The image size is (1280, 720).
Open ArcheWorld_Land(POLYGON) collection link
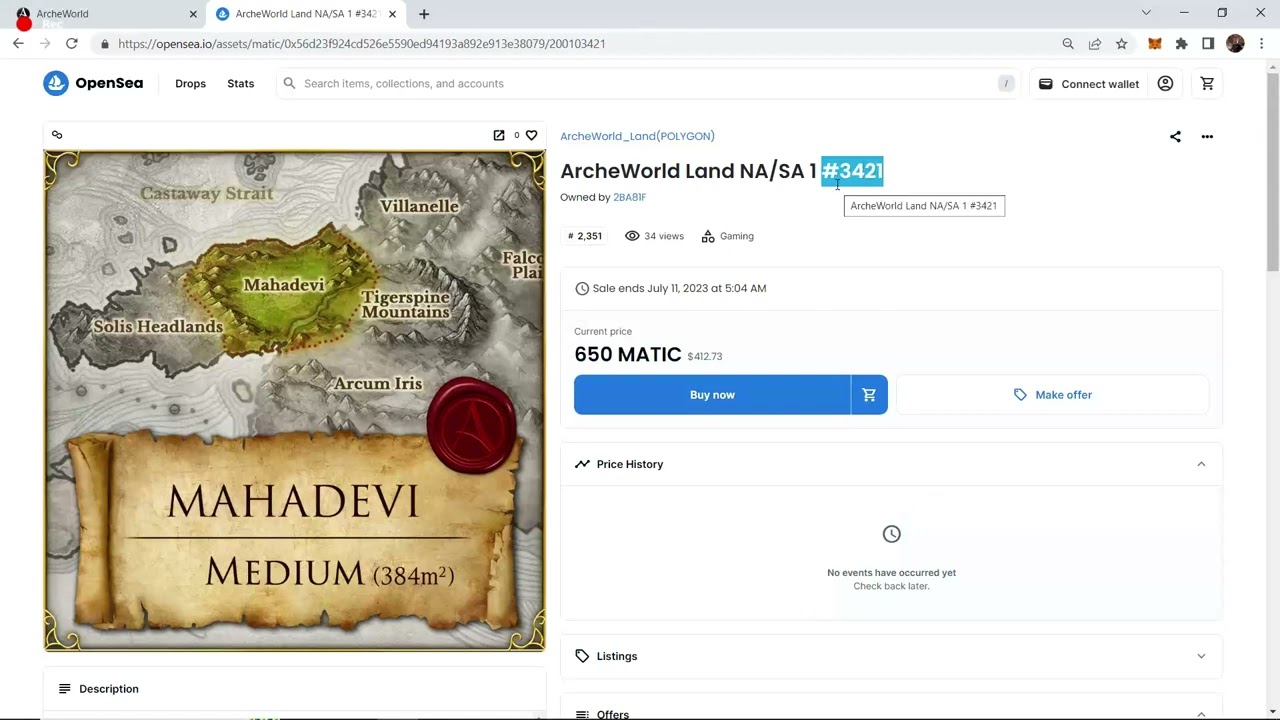point(637,136)
